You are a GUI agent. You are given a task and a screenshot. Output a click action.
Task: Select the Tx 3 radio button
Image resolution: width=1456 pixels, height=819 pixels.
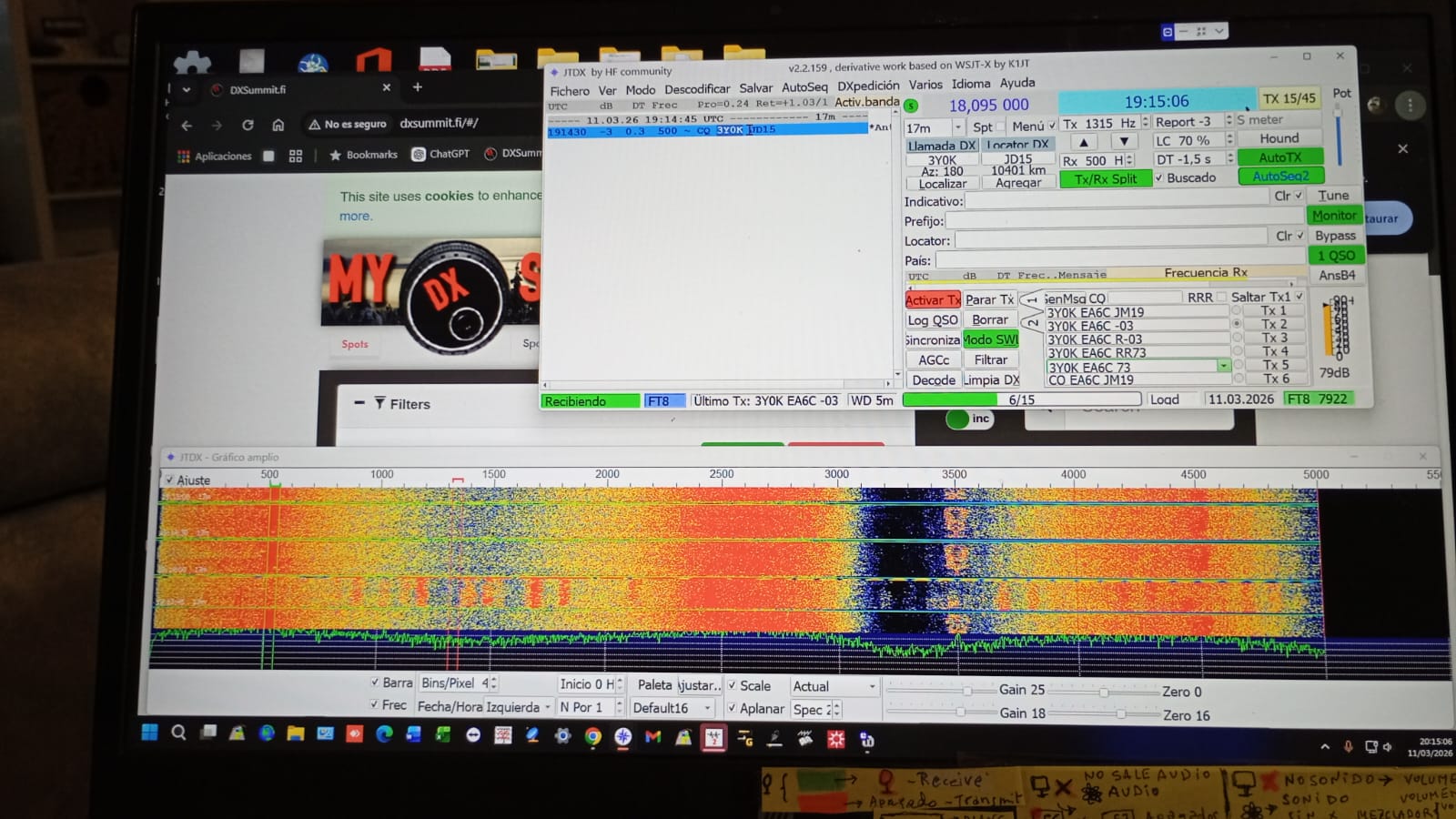pos(1238,338)
